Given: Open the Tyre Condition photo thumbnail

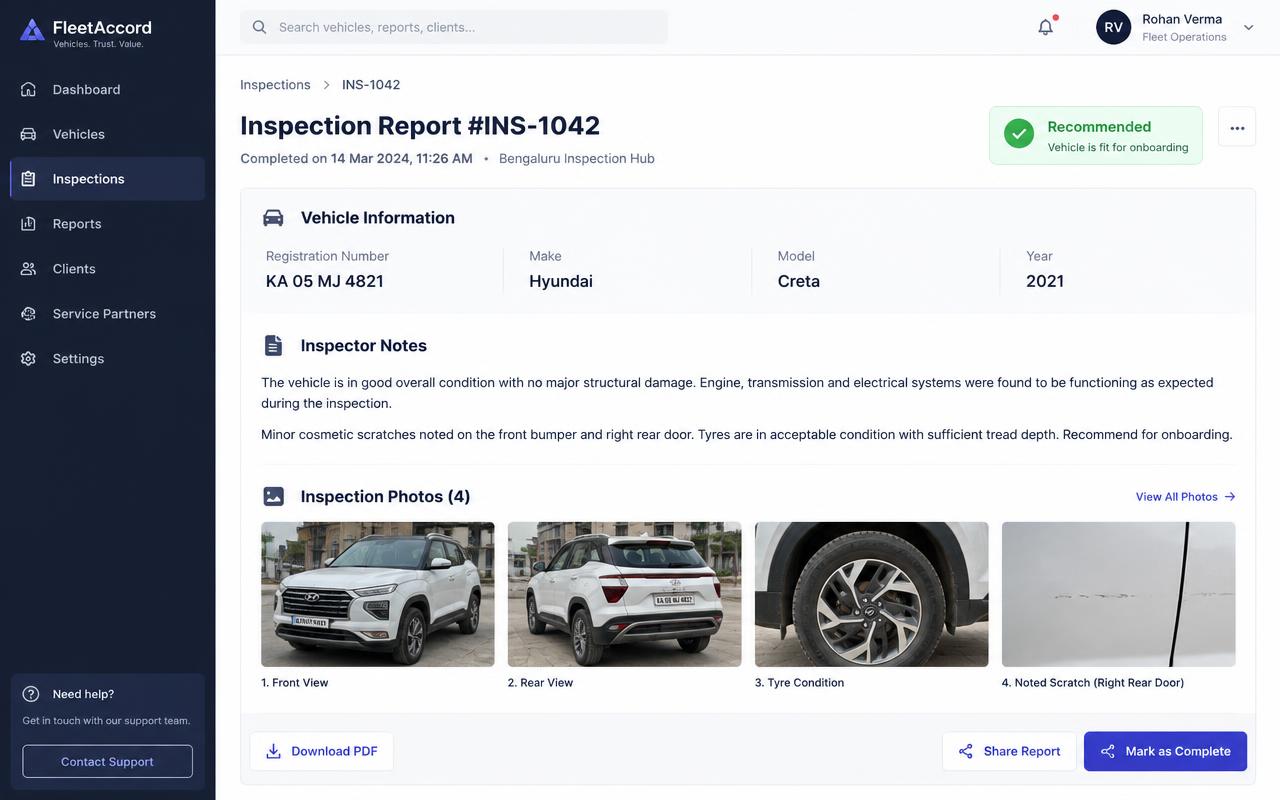Looking at the screenshot, I should (872, 594).
